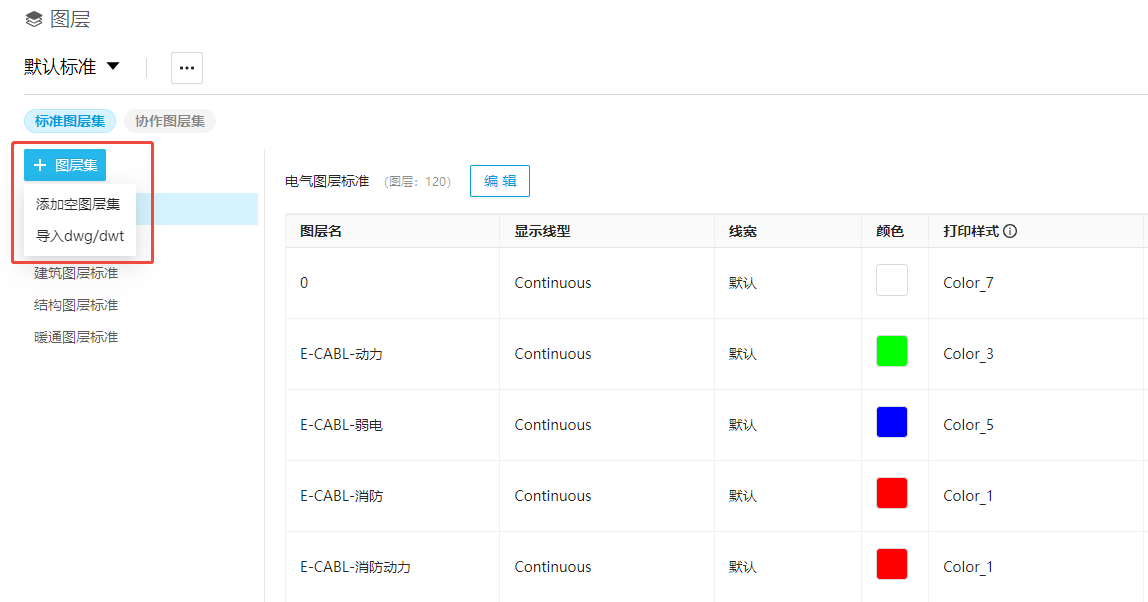Choose 导入dwg/dwt menu option
The width and height of the screenshot is (1148, 602).
point(80,236)
